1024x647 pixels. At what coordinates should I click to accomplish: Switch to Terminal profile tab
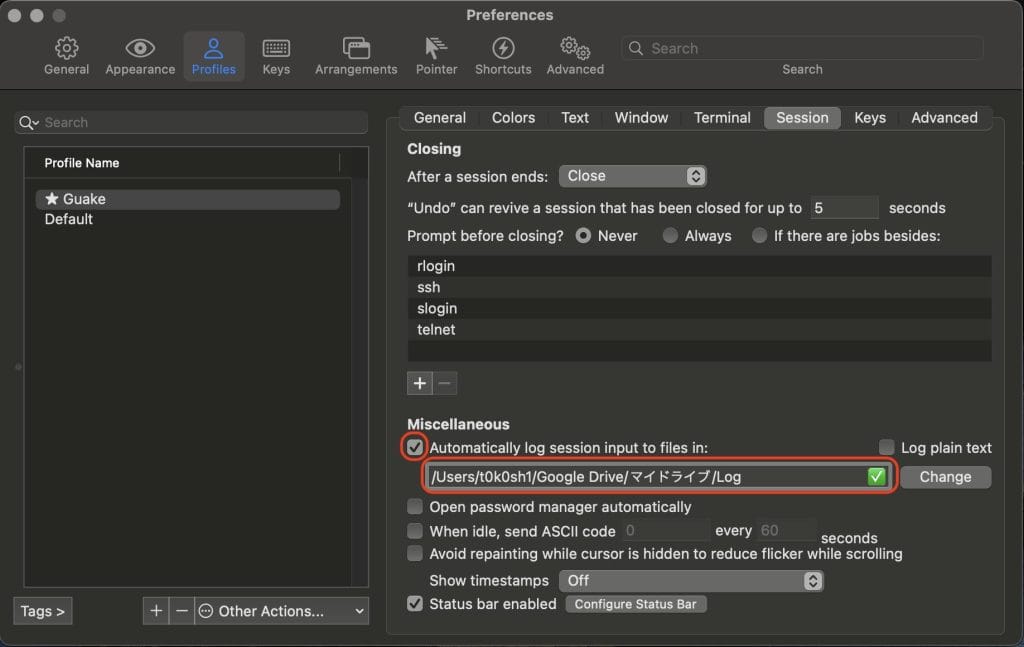pos(722,118)
